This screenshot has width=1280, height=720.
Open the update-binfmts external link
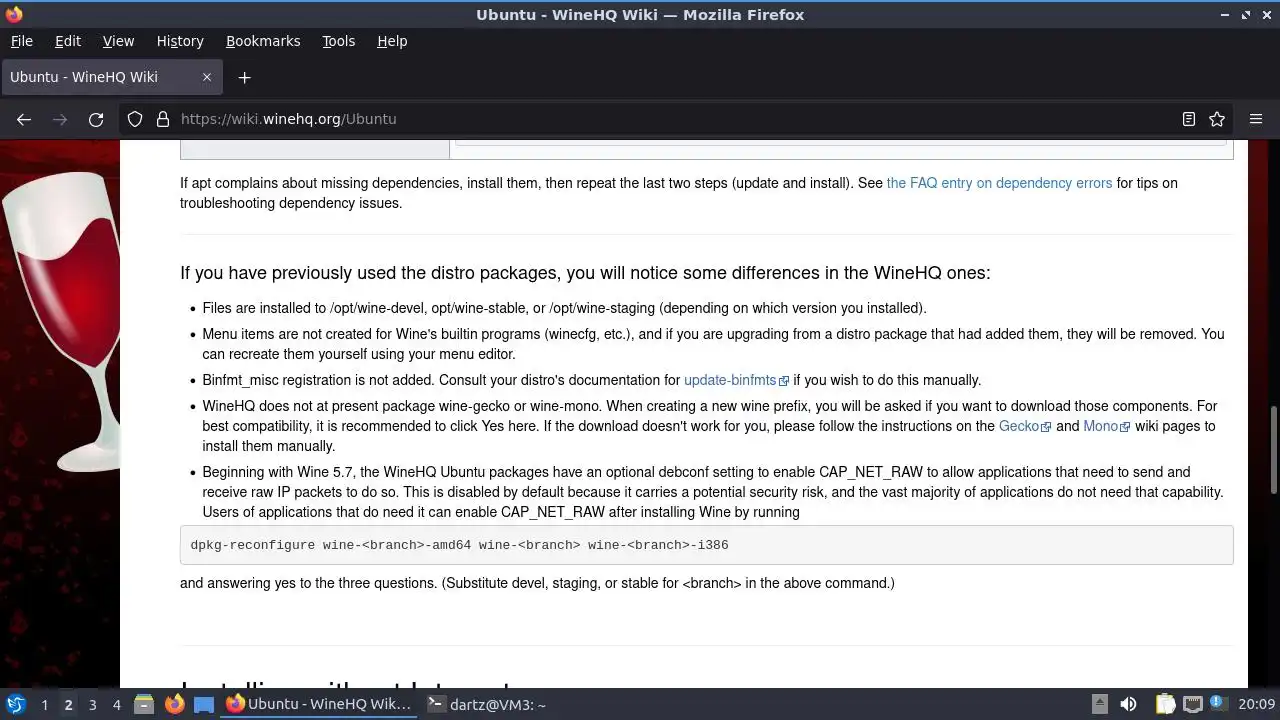[x=736, y=380]
